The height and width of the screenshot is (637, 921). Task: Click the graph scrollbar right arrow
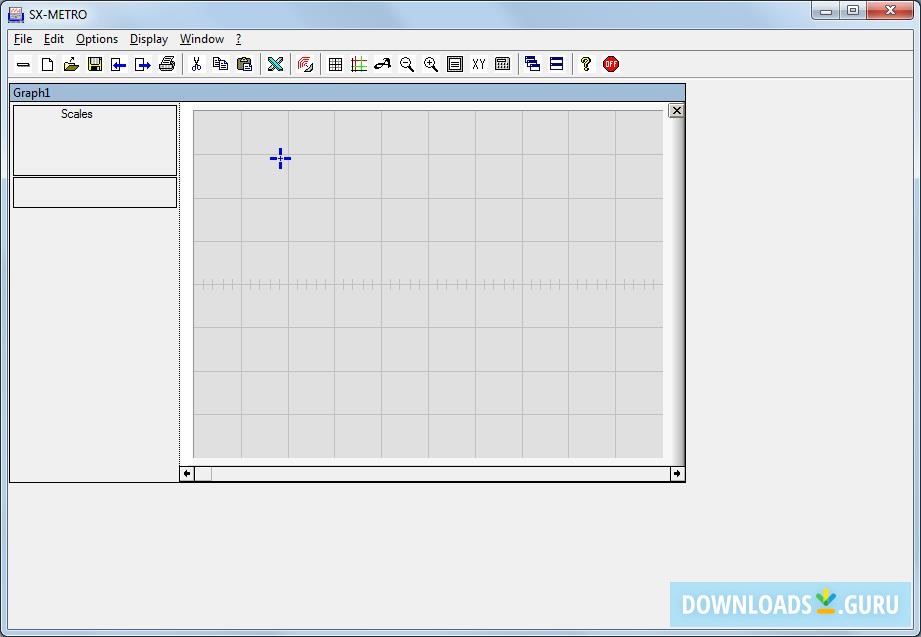click(x=677, y=474)
